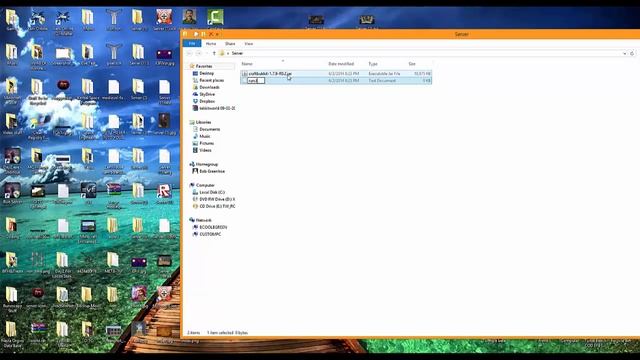Select the portrait photo desktop icon
Viewport: 640px width, 360px height.
(x=189, y=18)
